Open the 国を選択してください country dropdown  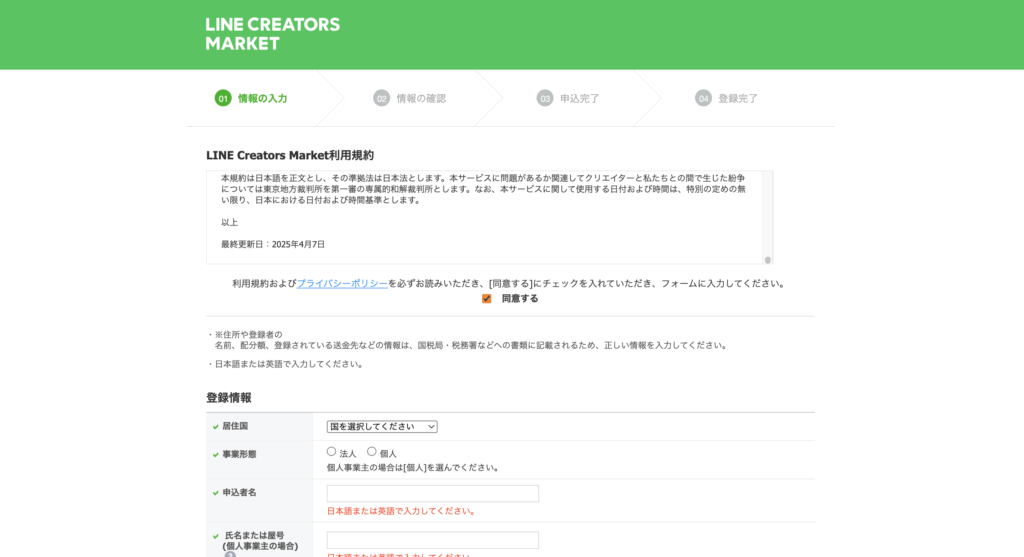click(x=382, y=427)
